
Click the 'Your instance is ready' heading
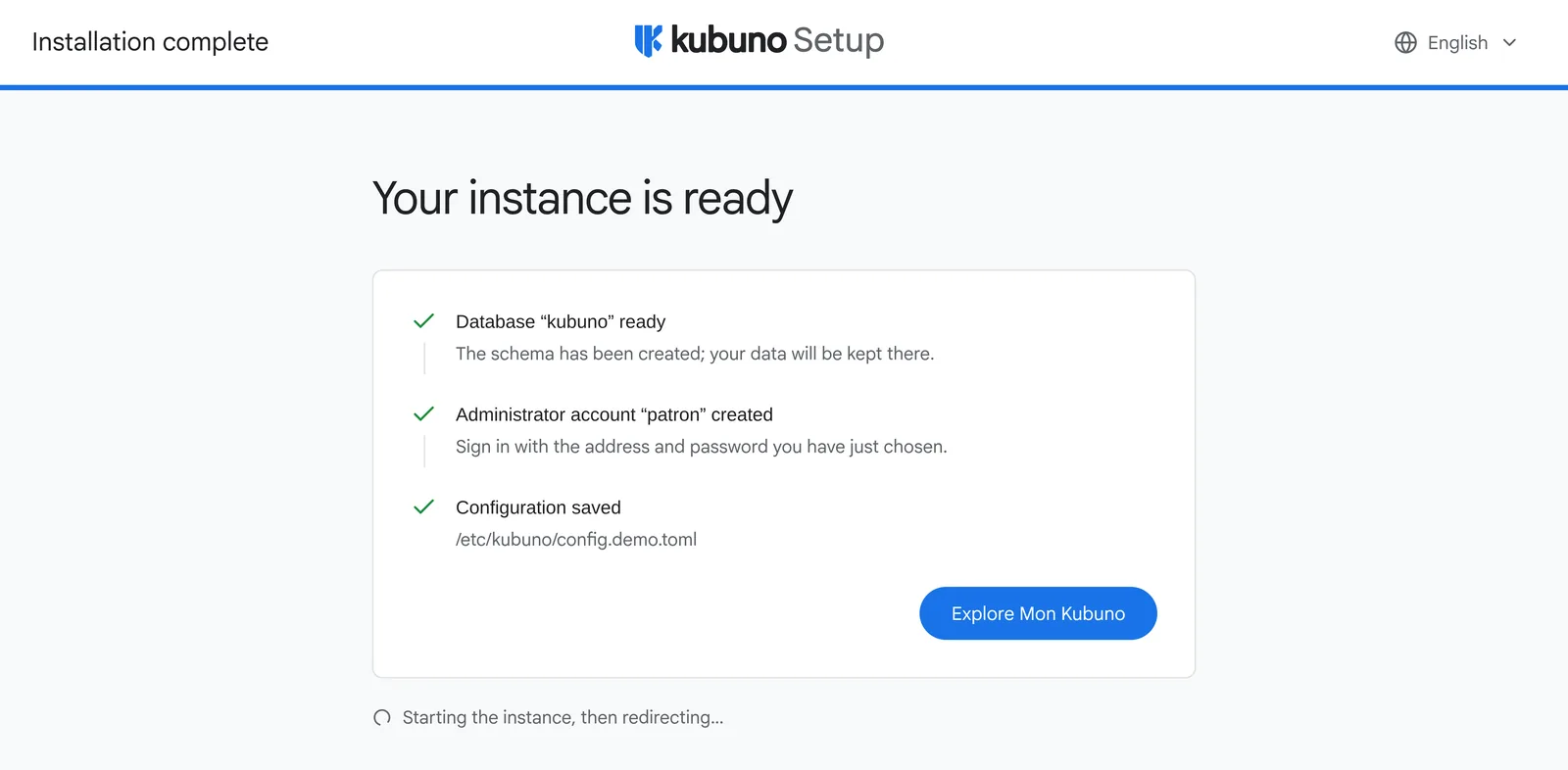(x=583, y=199)
